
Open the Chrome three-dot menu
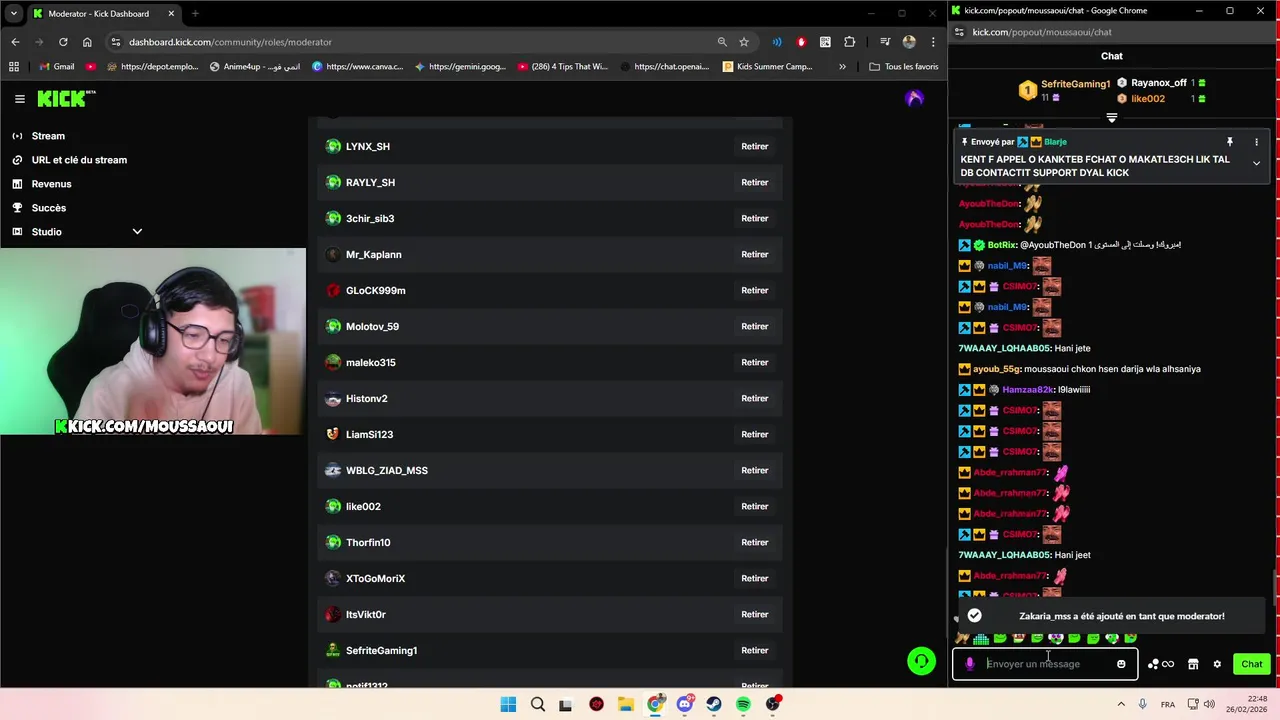[x=933, y=42]
